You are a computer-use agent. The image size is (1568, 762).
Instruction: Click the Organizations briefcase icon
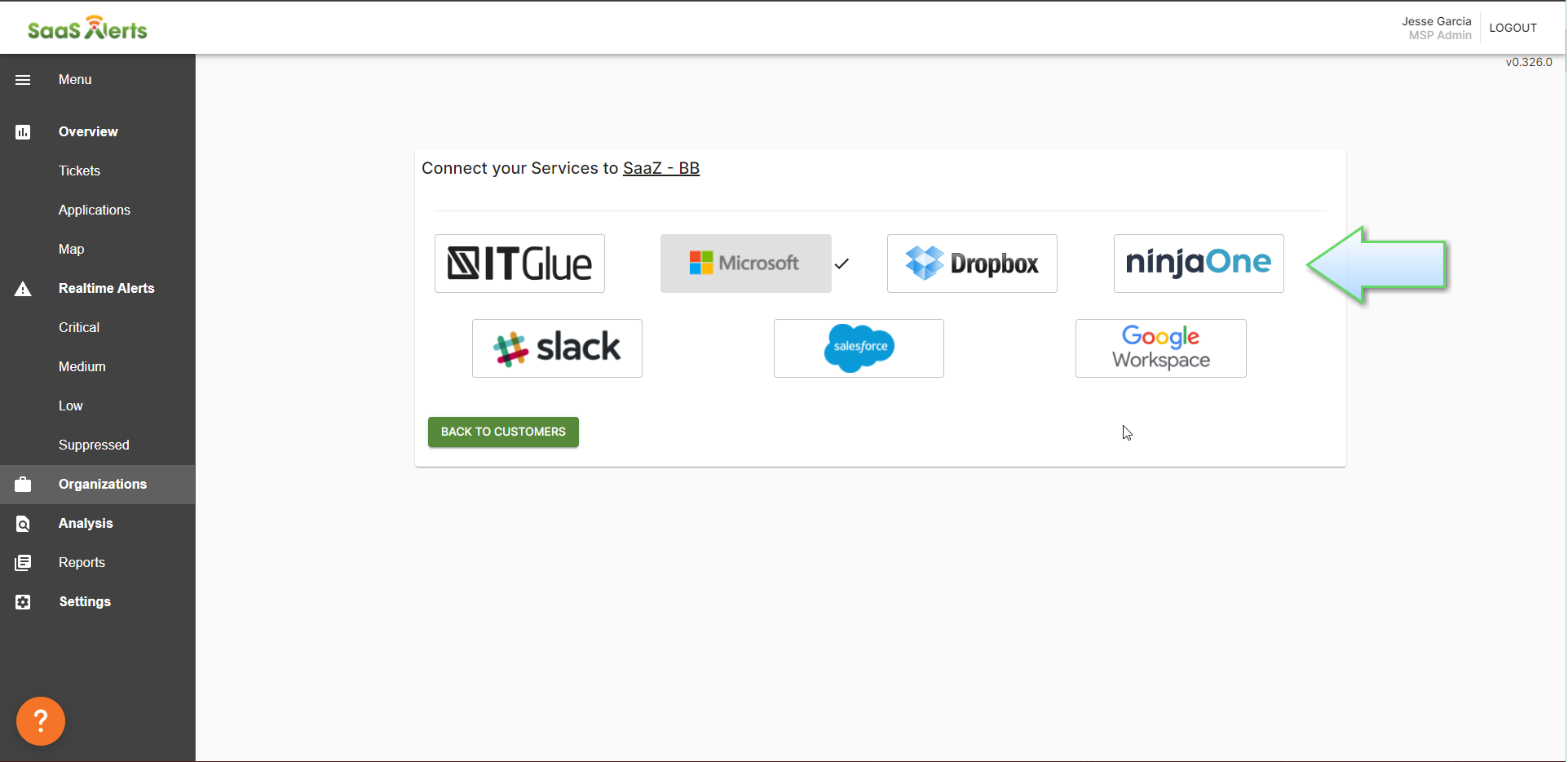coord(23,485)
